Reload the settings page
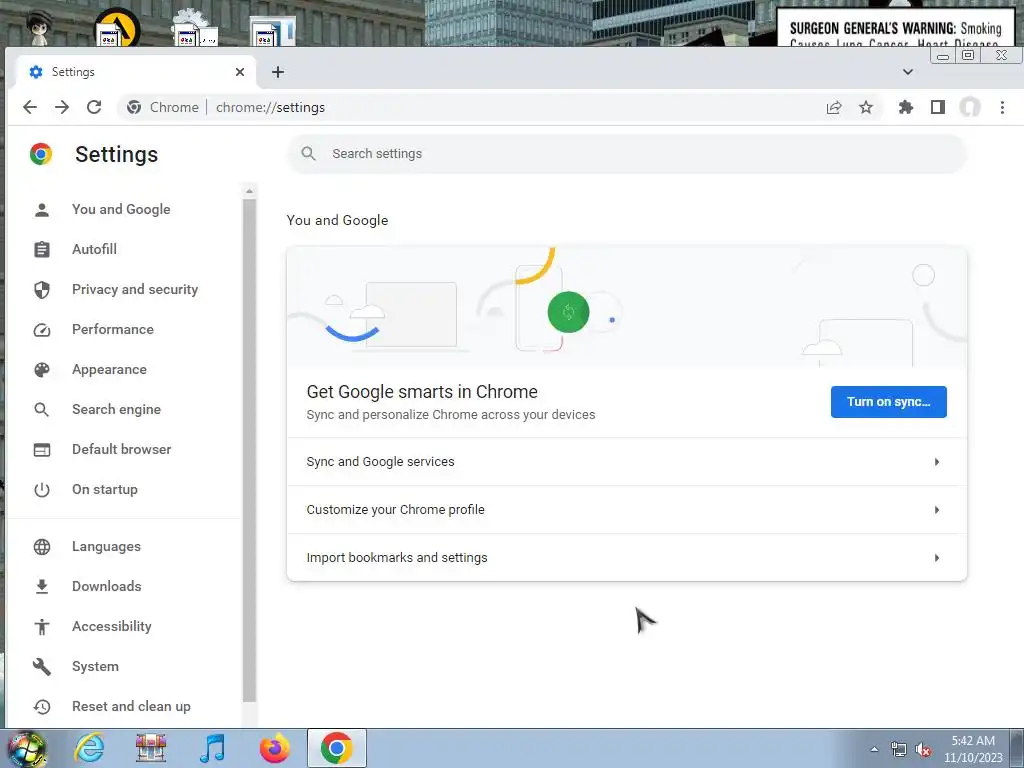The height and width of the screenshot is (768, 1024). point(94,107)
